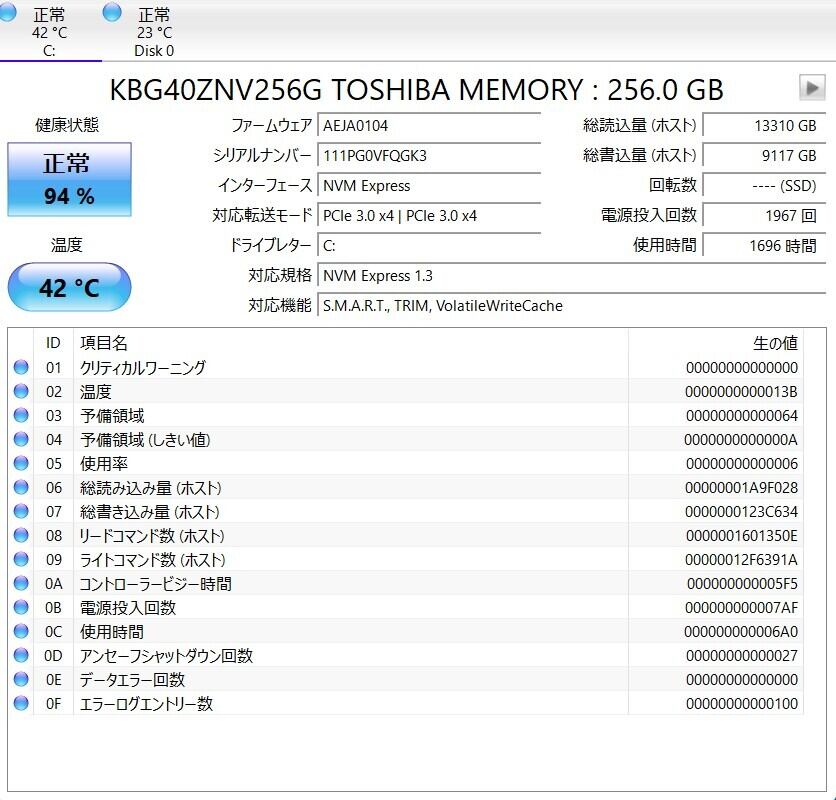Select the リードコマンド数 (ホスト) row

406,535
